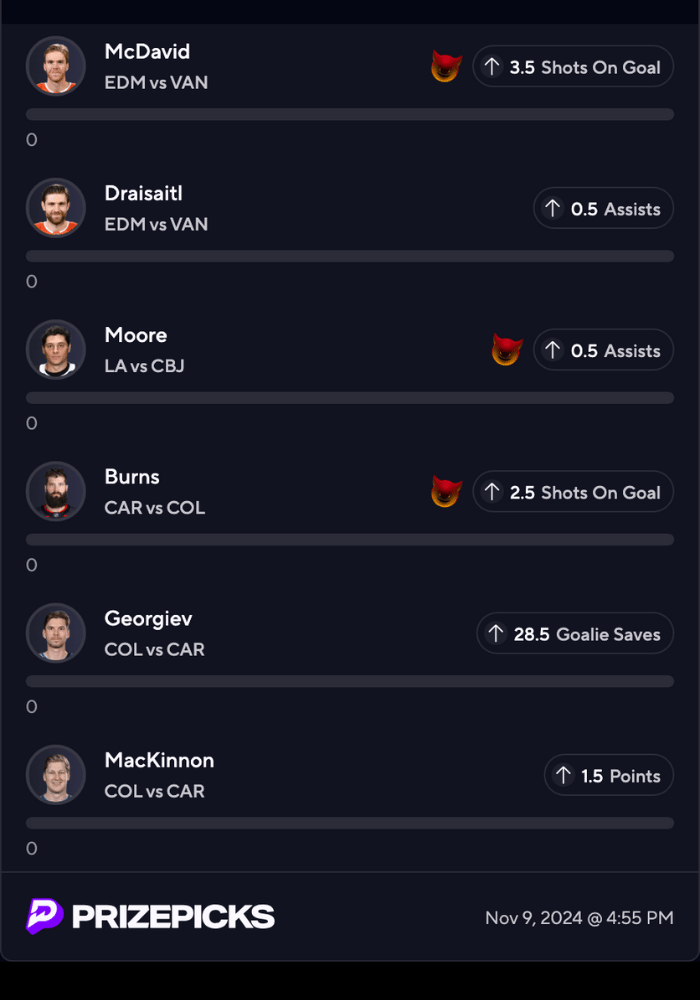Click the demon icon next to Burns
Viewport: 700px width, 1000px height.
tap(446, 492)
